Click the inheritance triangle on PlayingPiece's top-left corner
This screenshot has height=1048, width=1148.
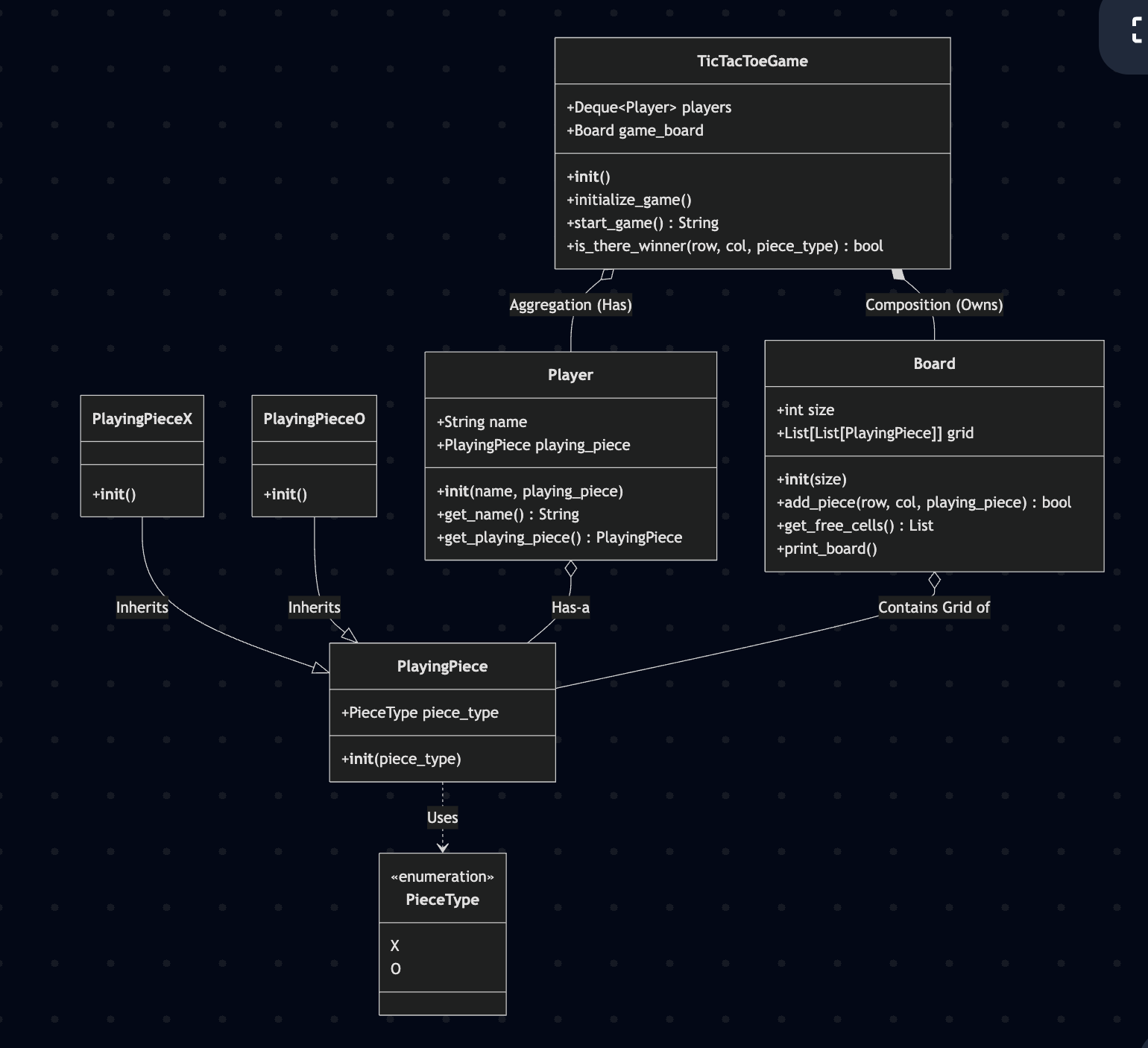(x=349, y=635)
